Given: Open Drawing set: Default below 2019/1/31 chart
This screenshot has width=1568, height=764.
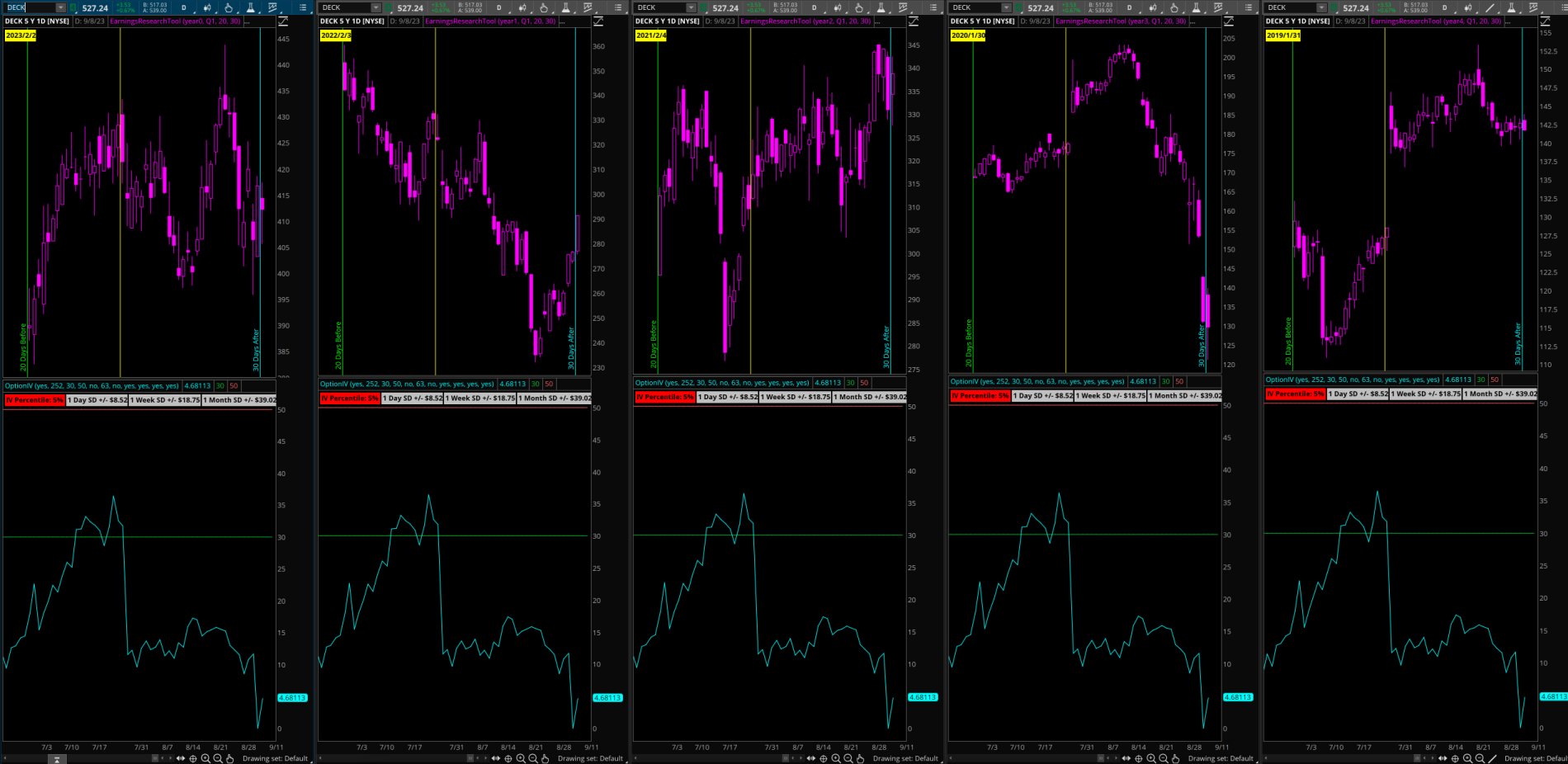Looking at the screenshot, I should (x=1536, y=758).
